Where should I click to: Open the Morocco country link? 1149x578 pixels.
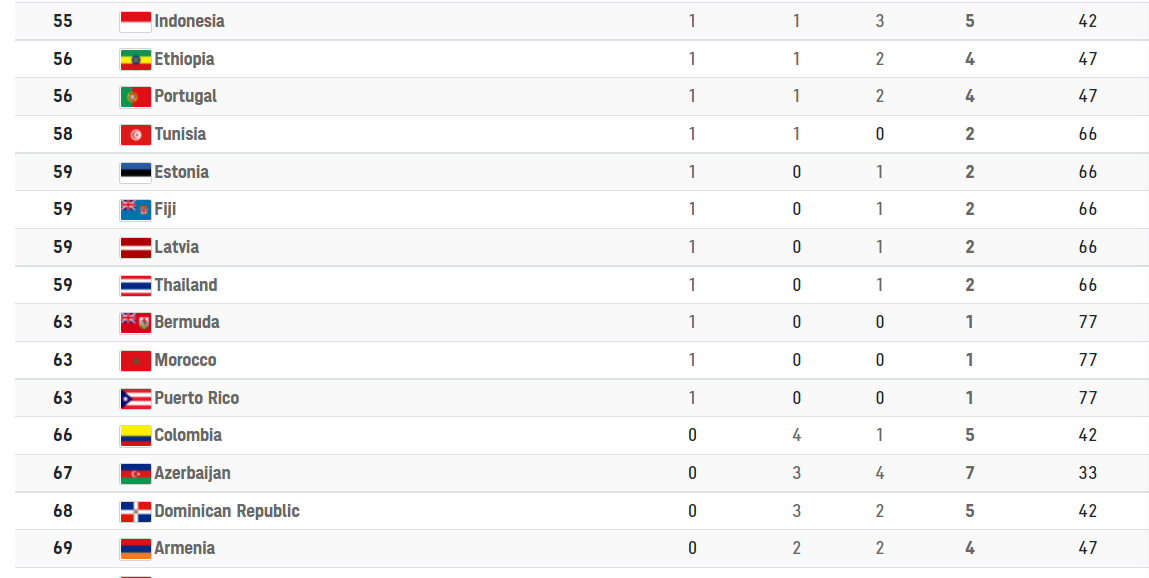pos(185,360)
